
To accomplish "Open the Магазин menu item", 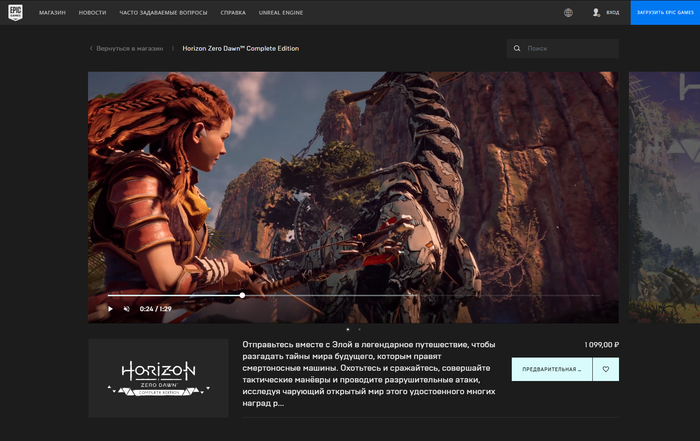I will 52,13.
